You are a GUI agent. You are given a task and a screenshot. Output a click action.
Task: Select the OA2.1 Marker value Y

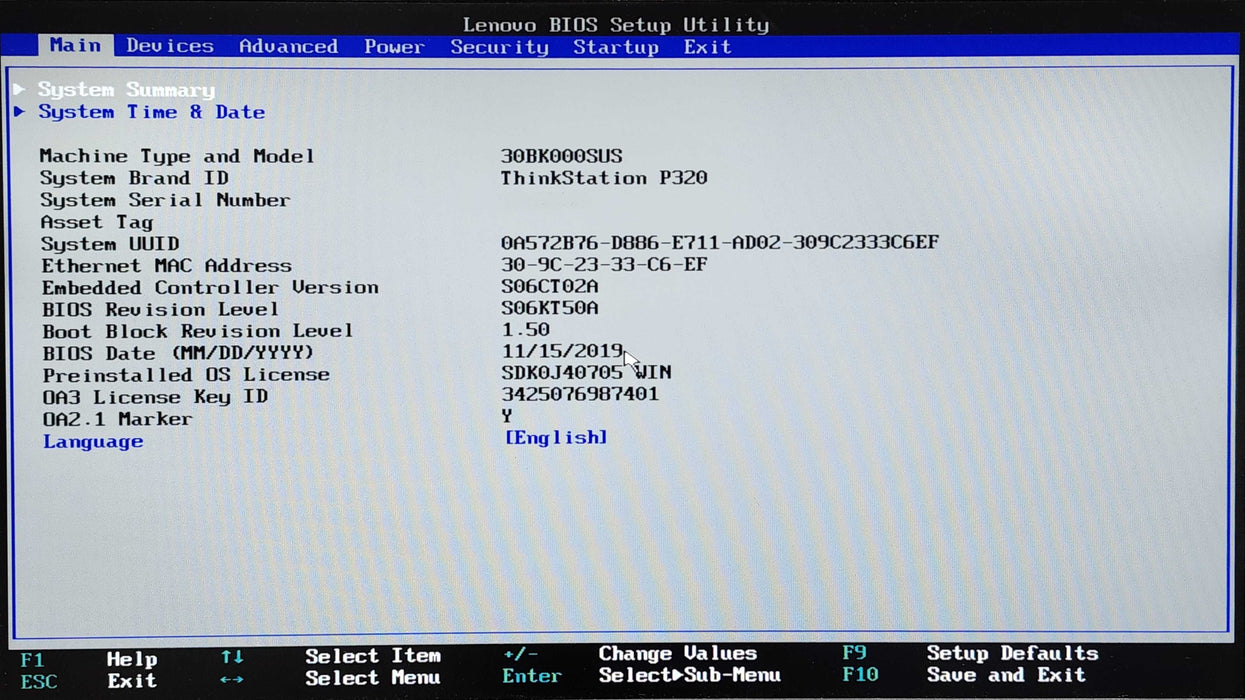click(x=507, y=416)
